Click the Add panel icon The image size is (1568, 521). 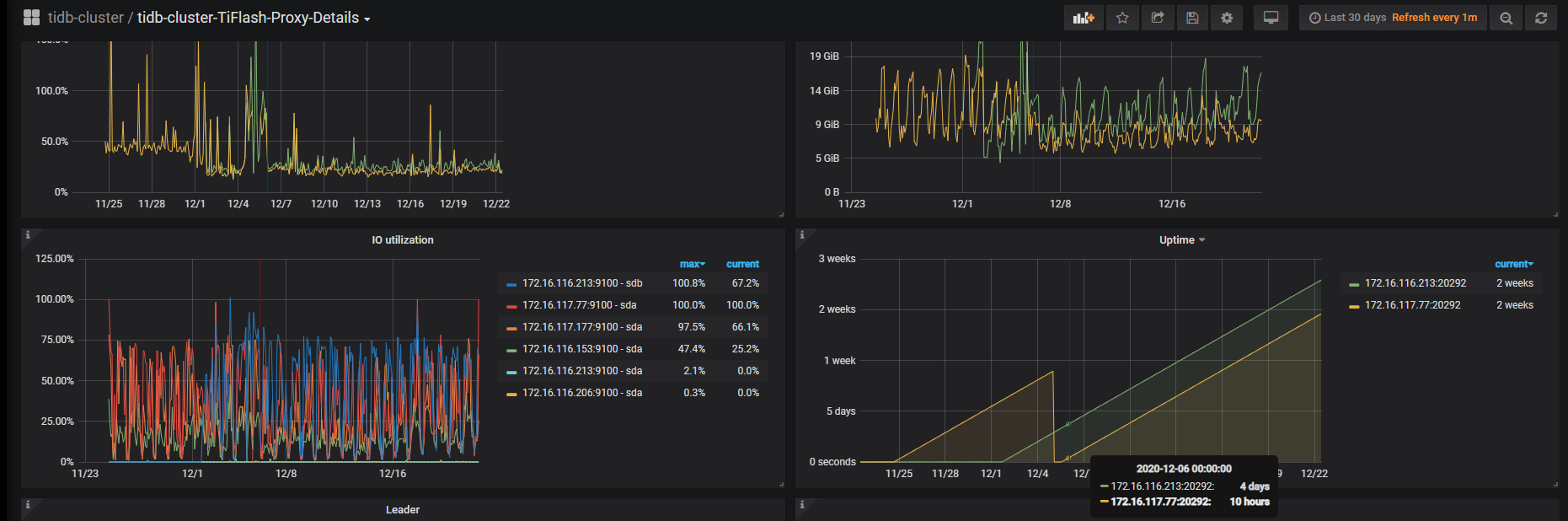point(1083,18)
